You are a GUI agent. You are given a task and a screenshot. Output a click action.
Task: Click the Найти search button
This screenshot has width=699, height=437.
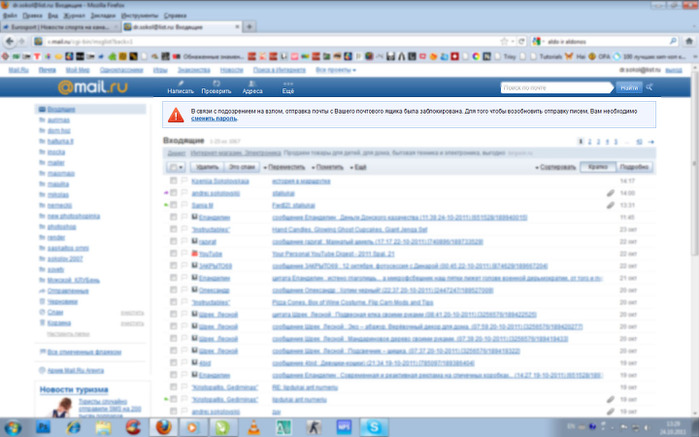point(629,87)
